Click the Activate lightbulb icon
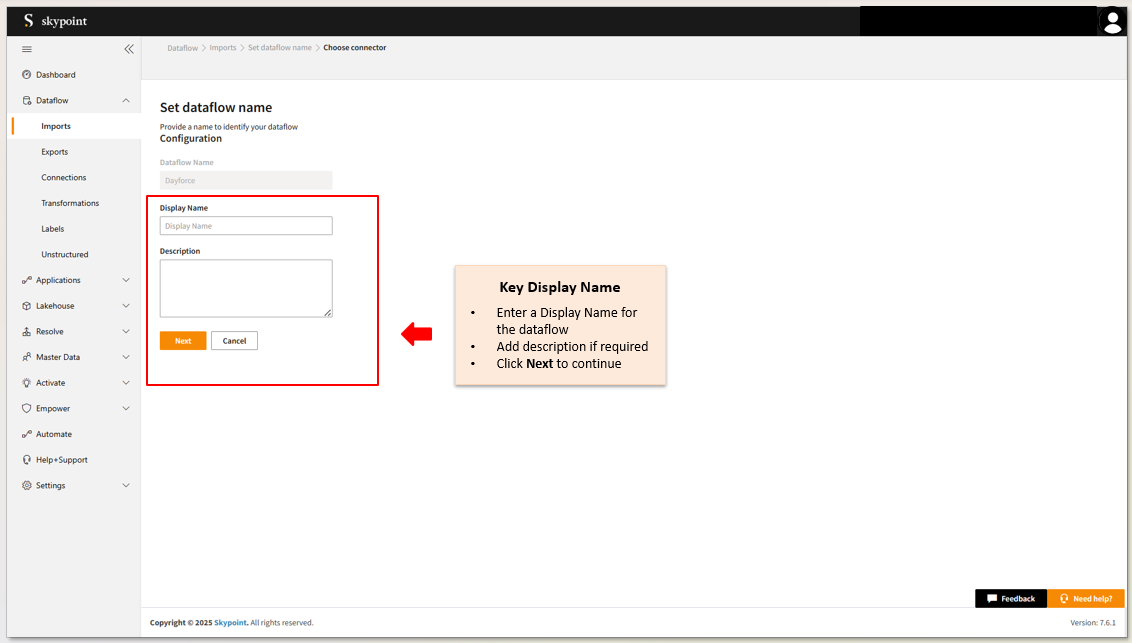1132x643 pixels. pos(27,383)
